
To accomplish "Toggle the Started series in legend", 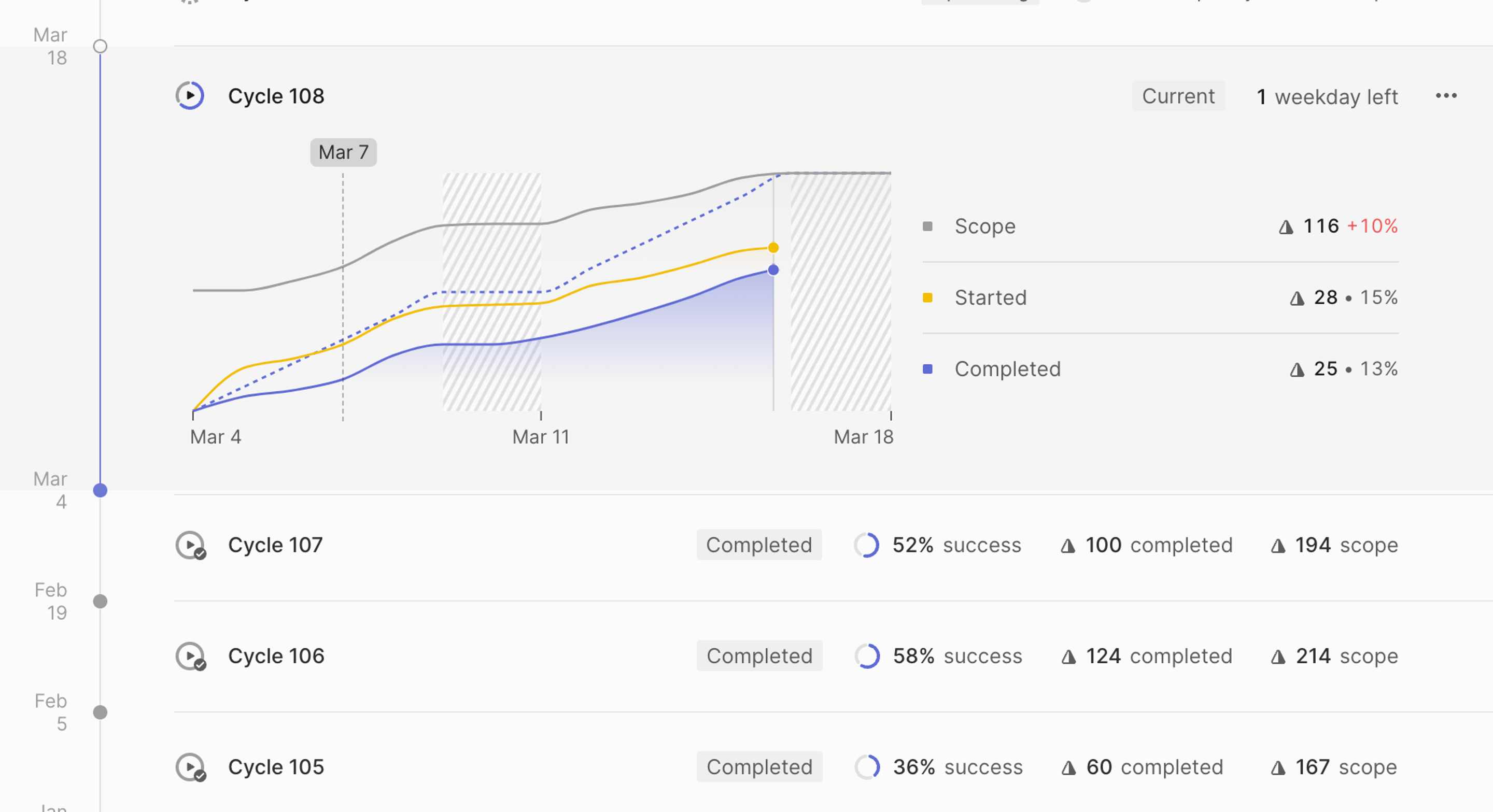I will [x=990, y=297].
